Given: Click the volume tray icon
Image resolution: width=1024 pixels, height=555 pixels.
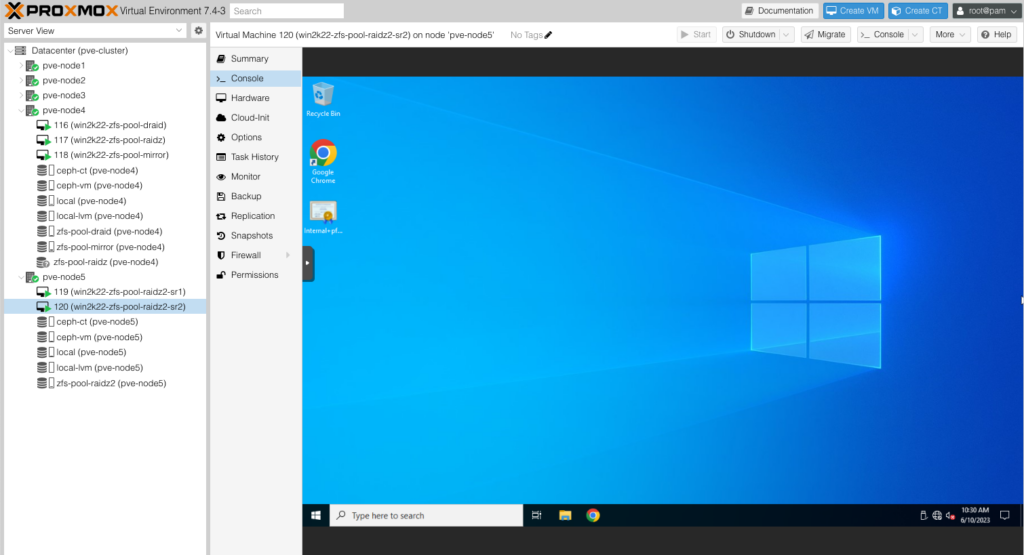Looking at the screenshot, I should coord(950,515).
